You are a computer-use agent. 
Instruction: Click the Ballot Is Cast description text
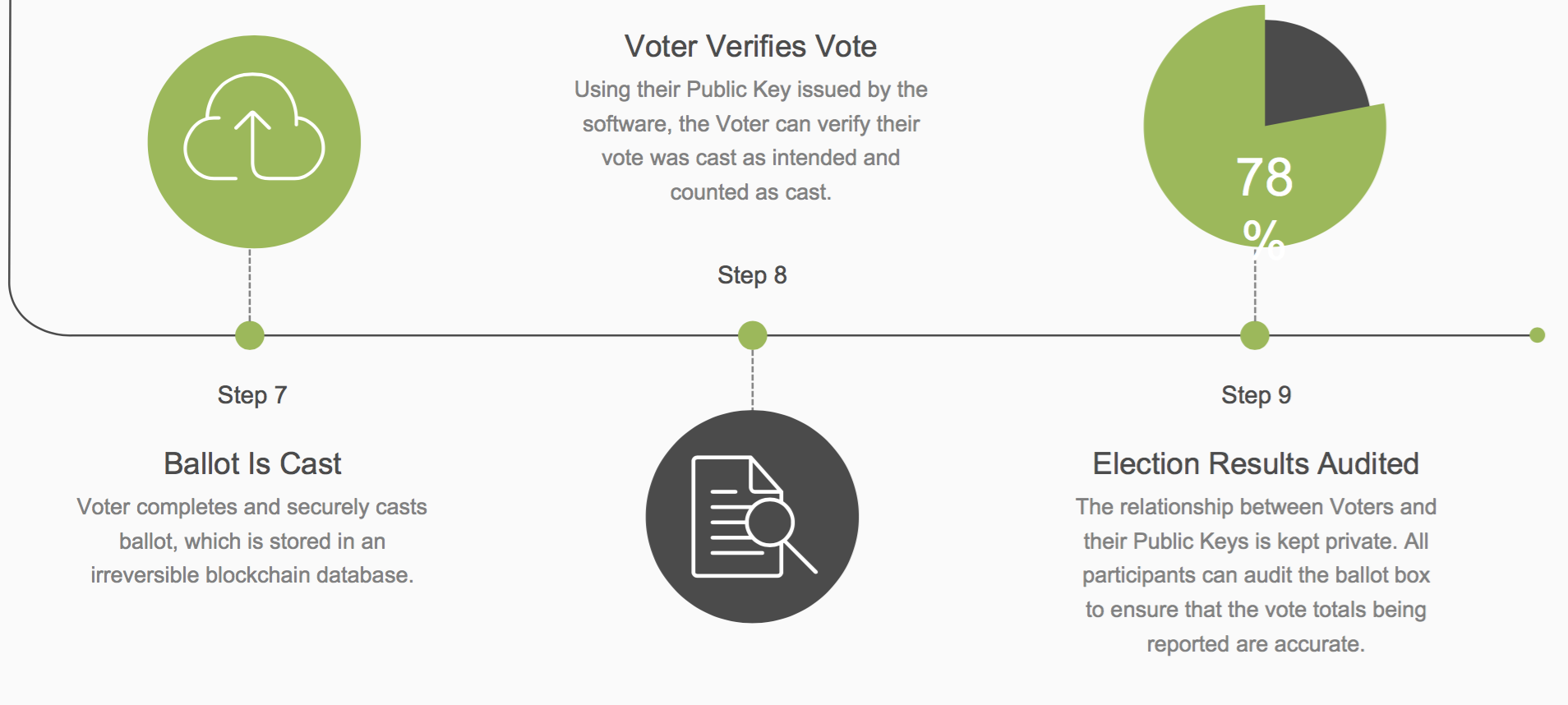(252, 541)
